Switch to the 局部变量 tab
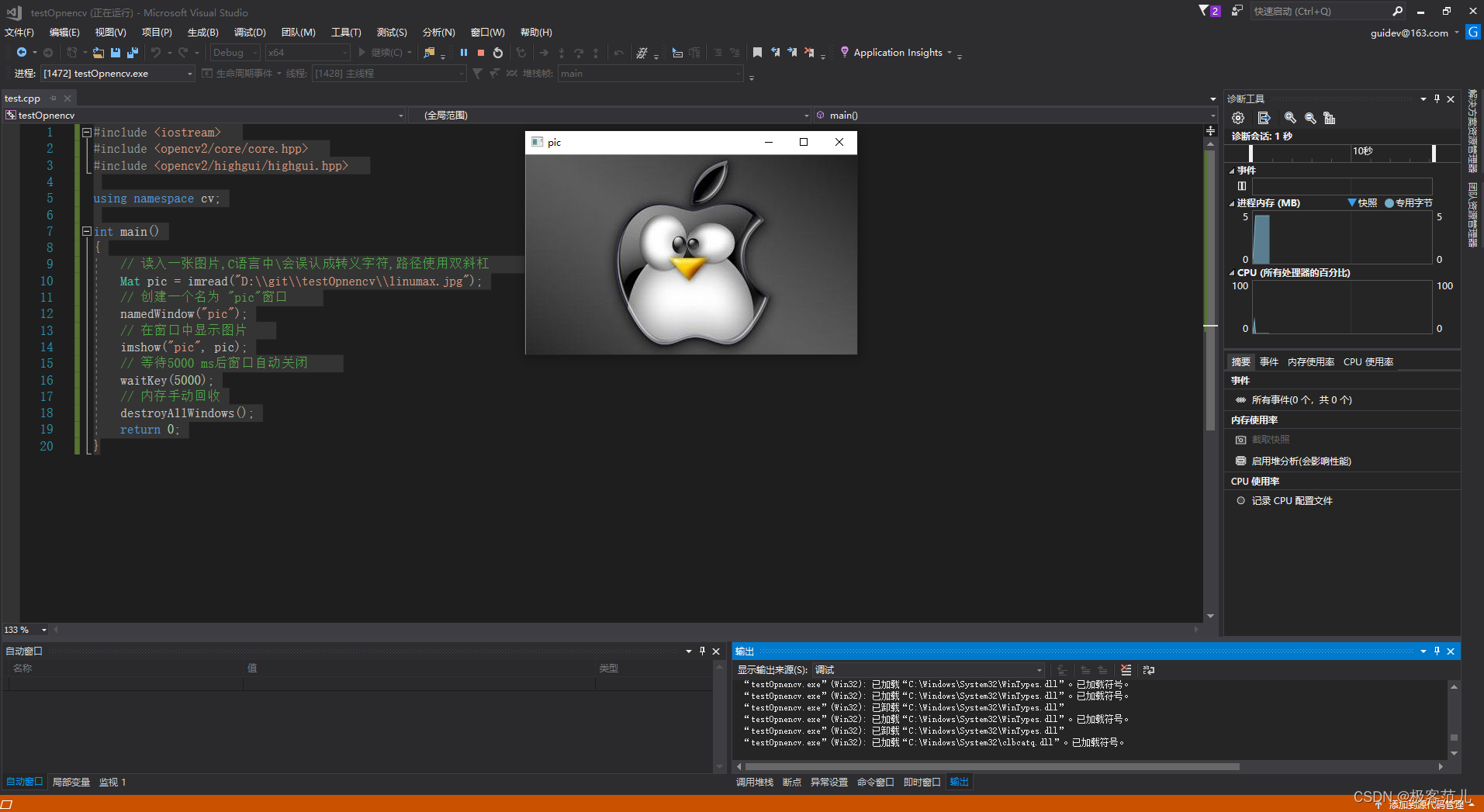The height and width of the screenshot is (812, 1484). (71, 783)
